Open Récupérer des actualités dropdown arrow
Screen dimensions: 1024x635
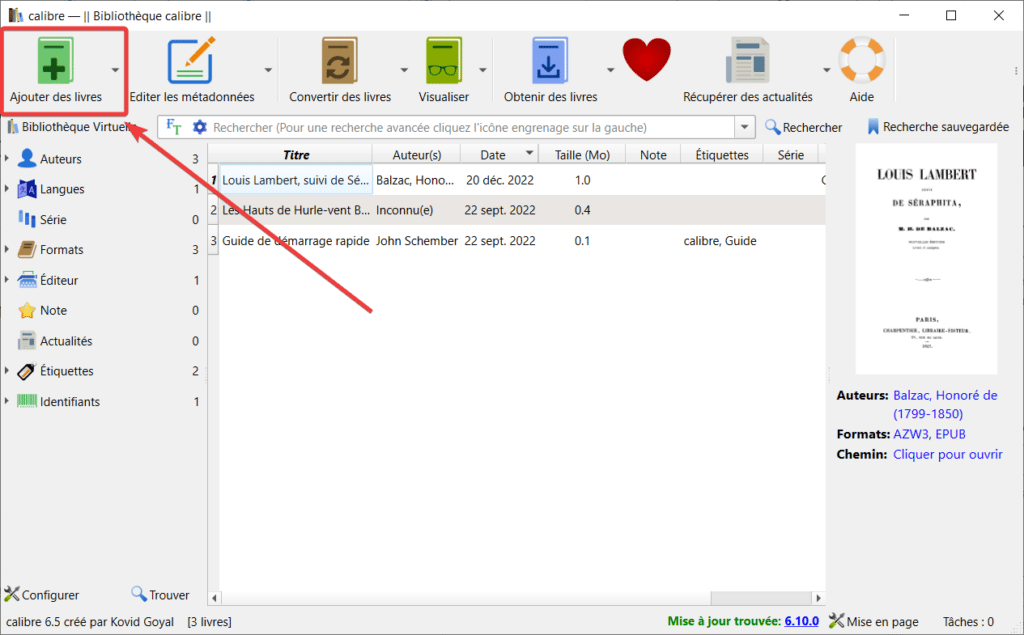(x=826, y=70)
